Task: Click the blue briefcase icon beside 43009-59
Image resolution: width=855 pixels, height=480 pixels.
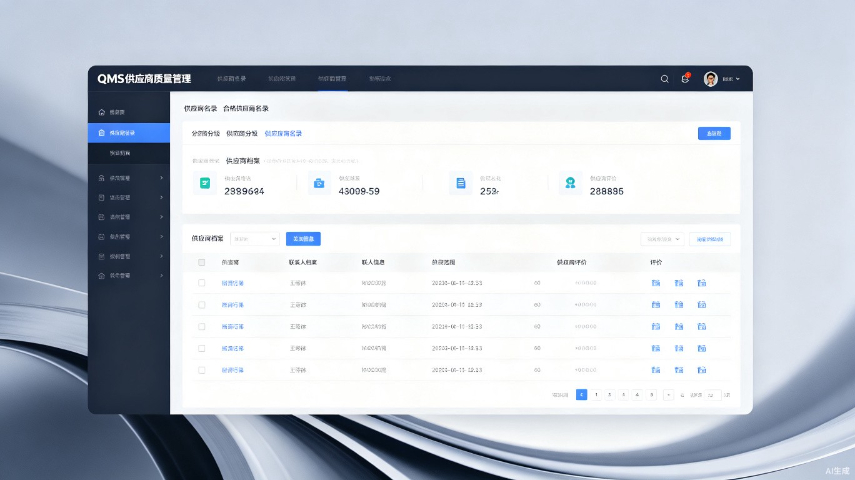Action: coord(319,183)
